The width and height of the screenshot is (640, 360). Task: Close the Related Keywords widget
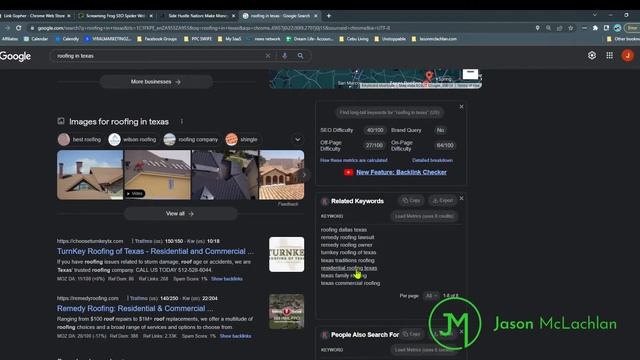461,198
